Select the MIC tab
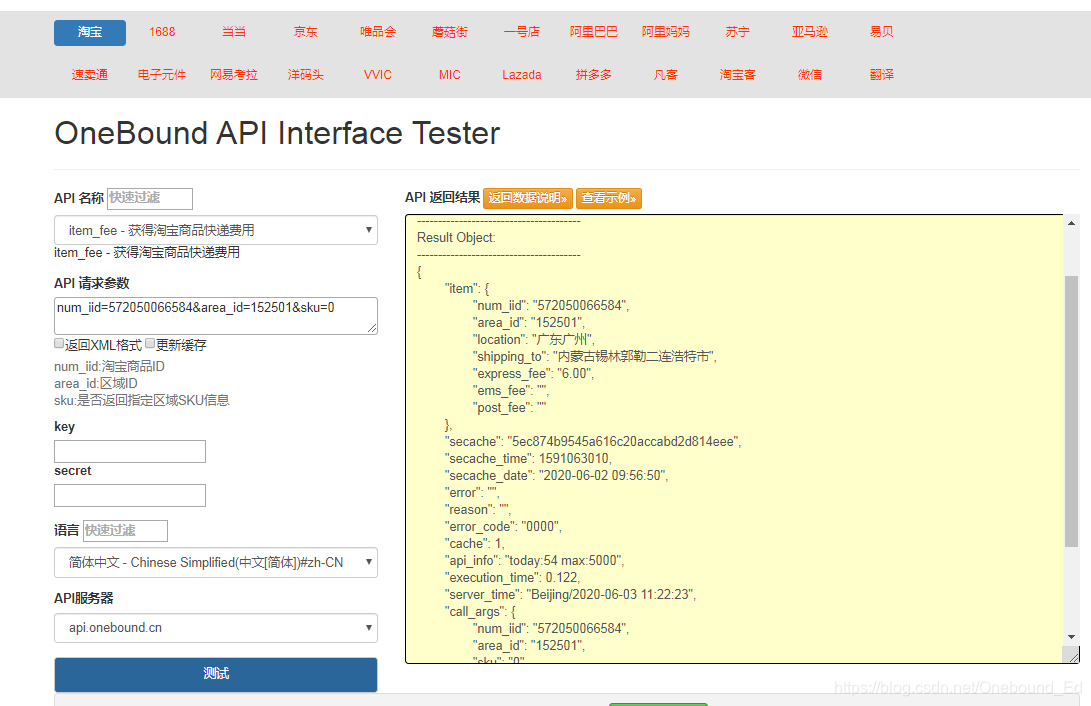This screenshot has width=1091, height=706. [449, 75]
